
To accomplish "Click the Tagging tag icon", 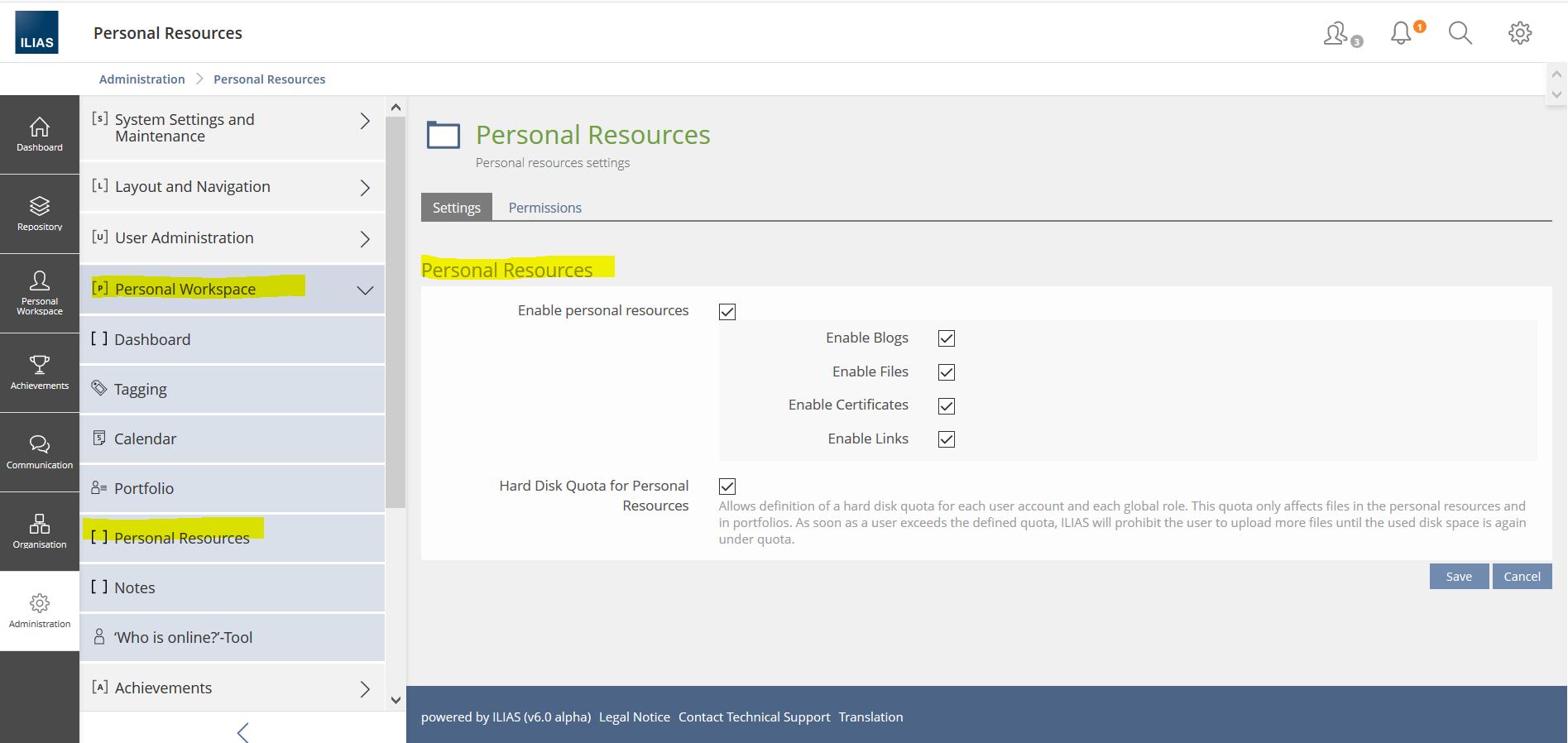I will pos(99,388).
